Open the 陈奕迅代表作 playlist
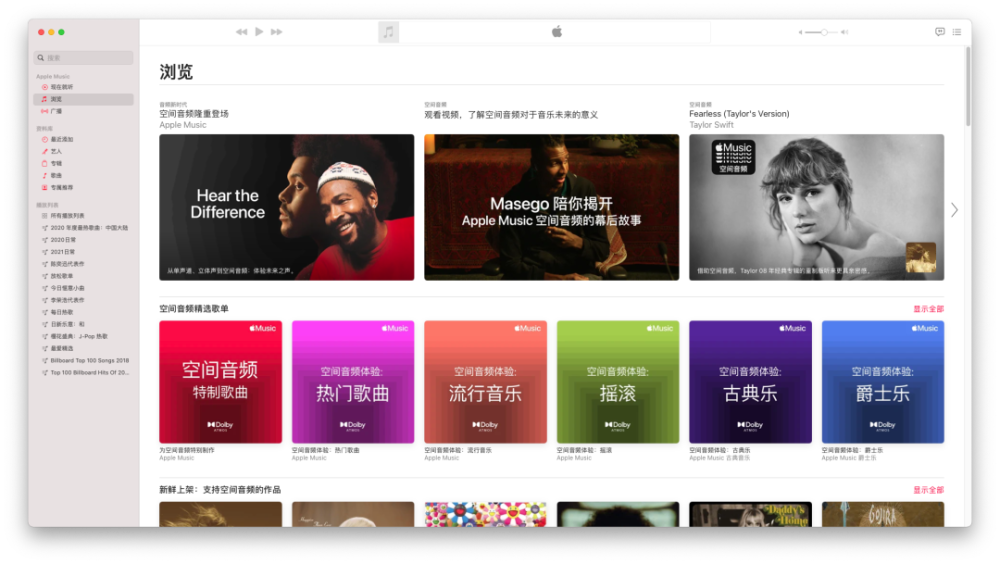The image size is (1000, 564). [84, 264]
